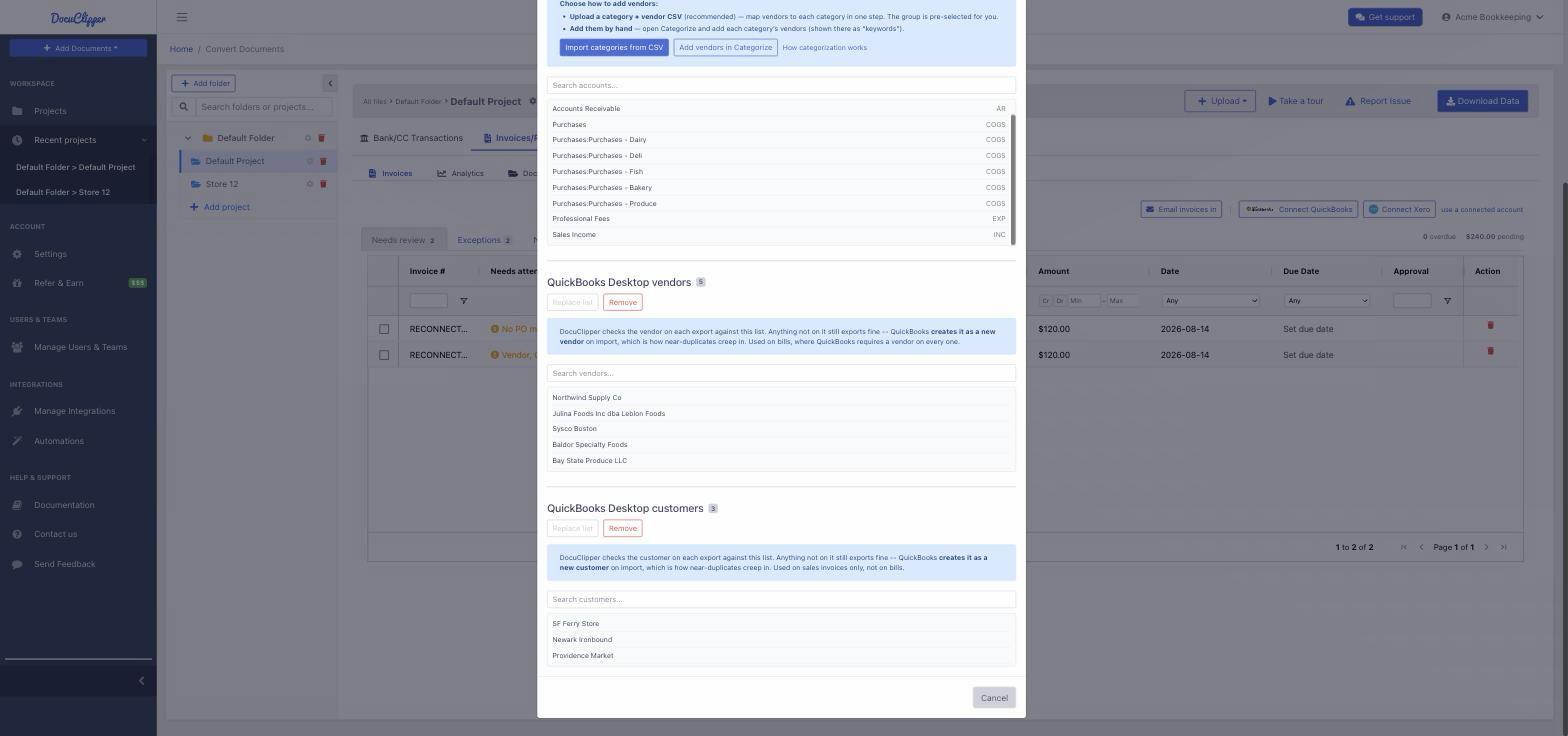This screenshot has height=736, width=1568.
Task: Open How categorization works link
Action: coord(825,48)
